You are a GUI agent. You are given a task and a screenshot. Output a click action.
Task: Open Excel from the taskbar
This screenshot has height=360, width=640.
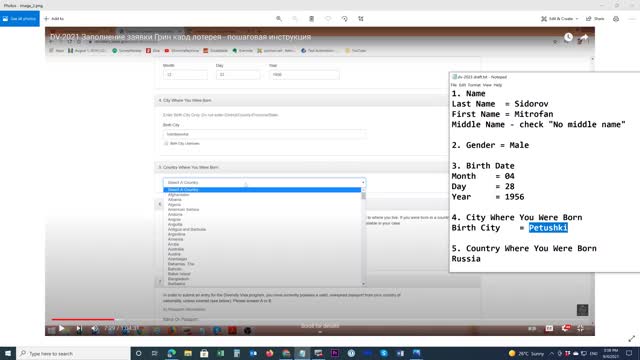click(220, 353)
